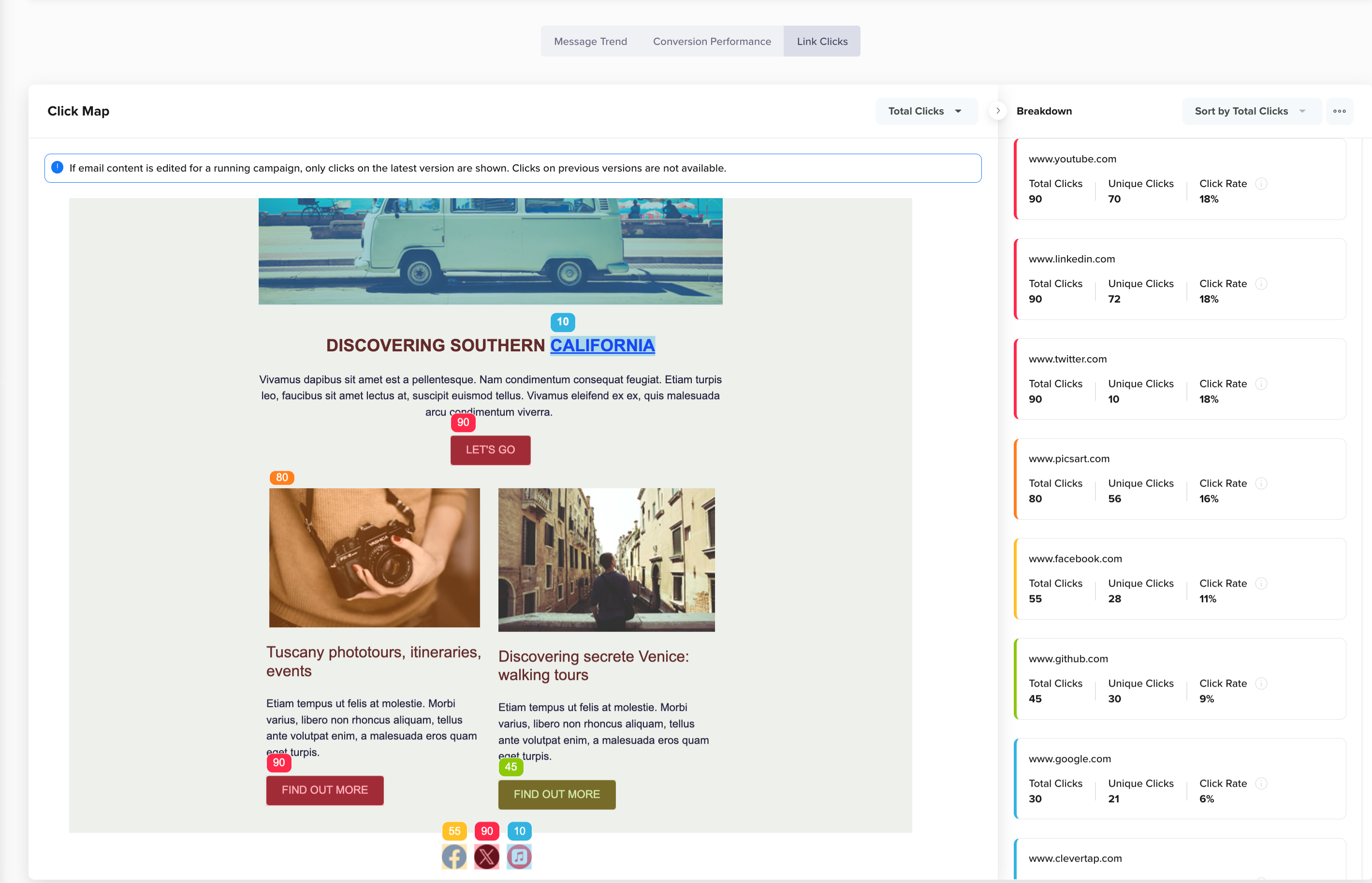Click the olive green FIND OUT MORE button
The height and width of the screenshot is (883, 1372).
(x=556, y=794)
